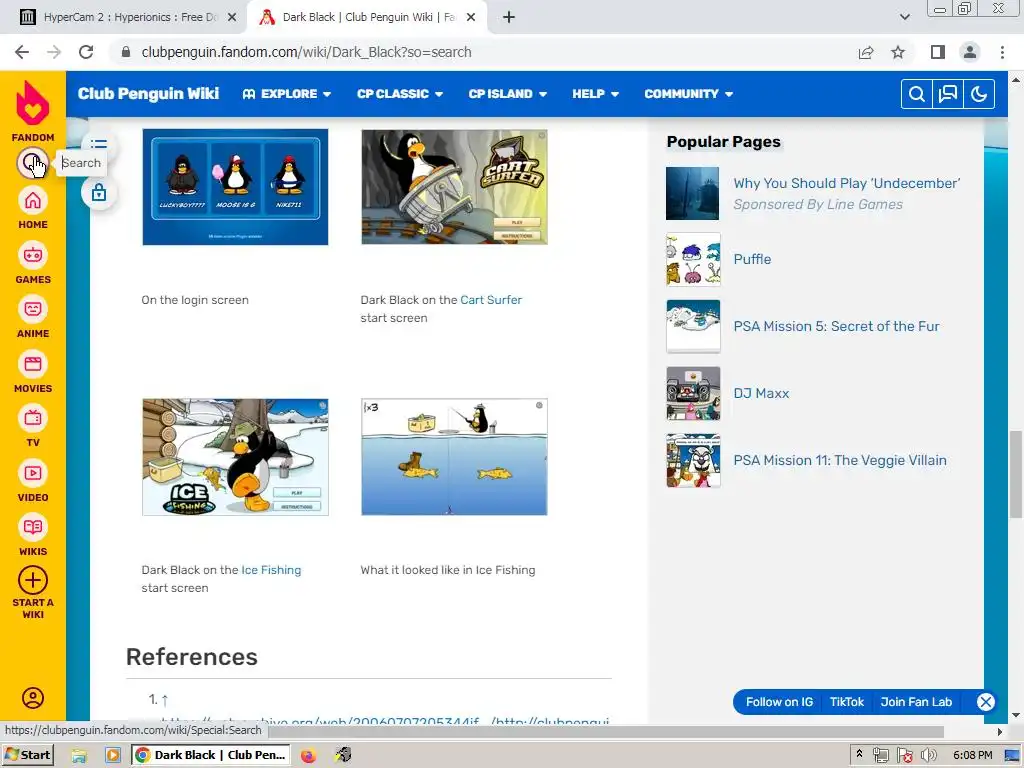Click Start a Wiki plus icon

pyautogui.click(x=33, y=580)
